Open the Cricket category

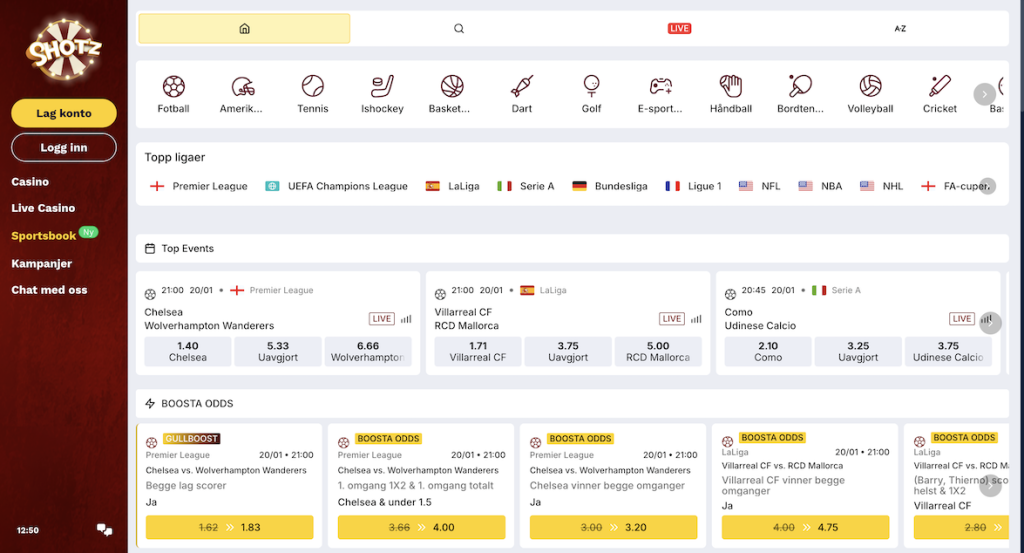(x=940, y=94)
